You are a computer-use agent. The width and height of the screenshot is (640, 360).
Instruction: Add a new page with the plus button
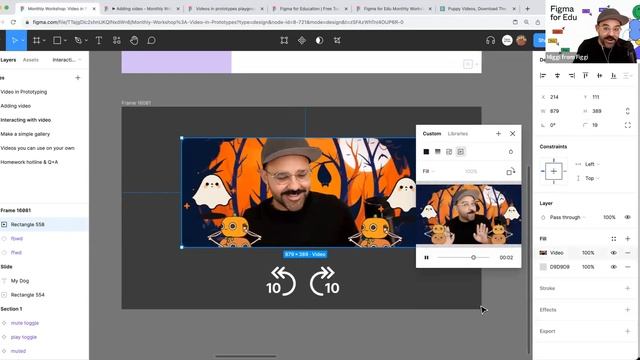click(x=78, y=78)
